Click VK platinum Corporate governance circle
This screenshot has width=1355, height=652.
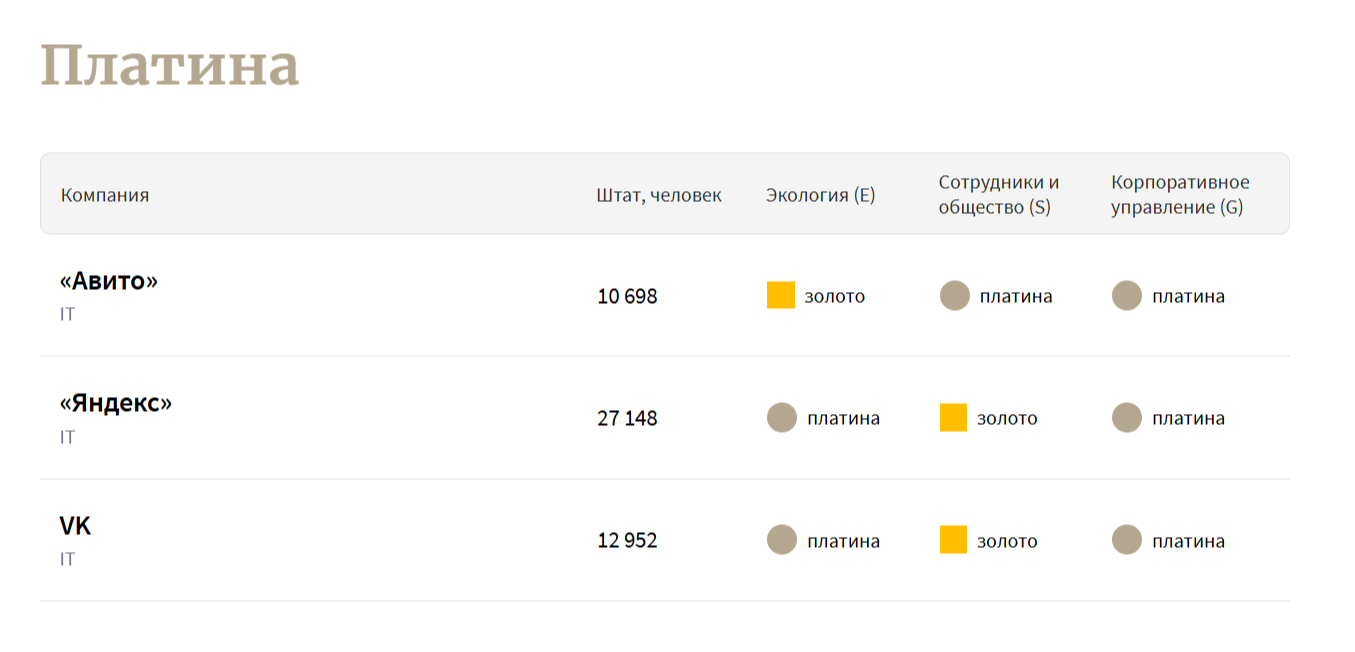point(1127,540)
